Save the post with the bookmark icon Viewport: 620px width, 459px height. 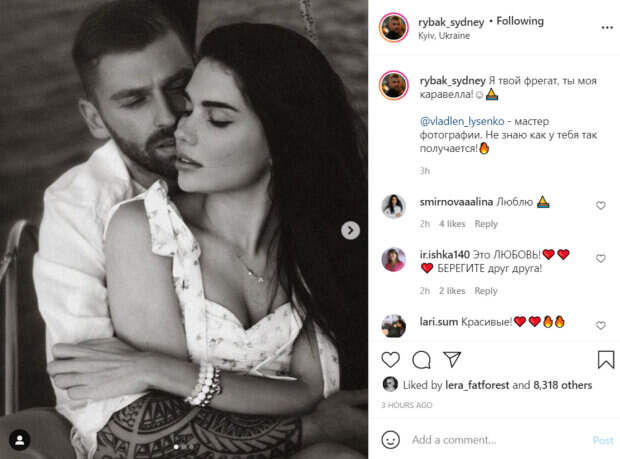[x=606, y=359]
